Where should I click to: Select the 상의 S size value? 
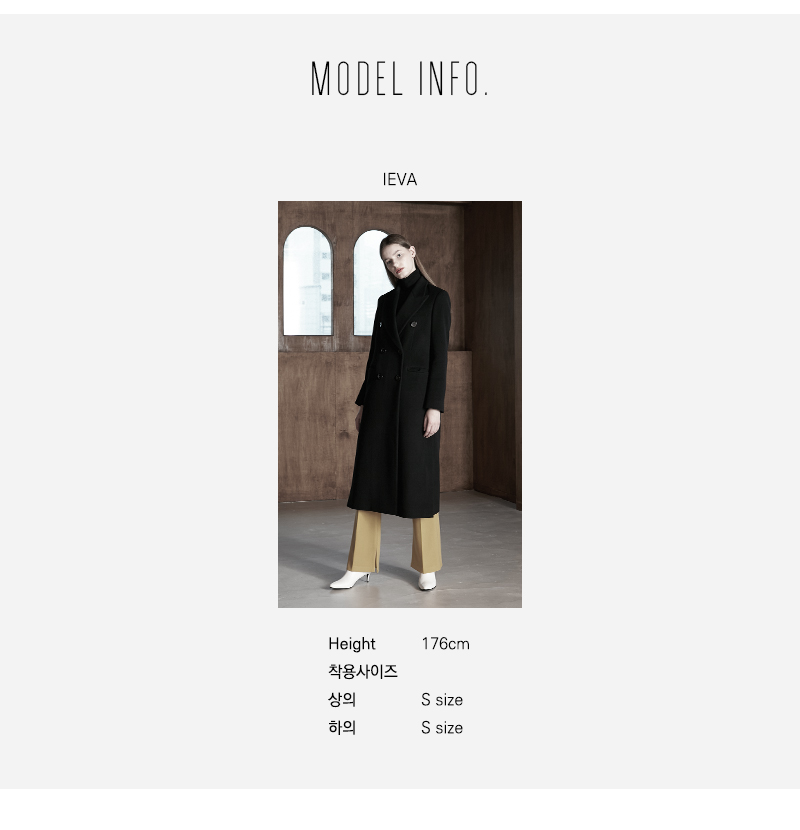442,699
